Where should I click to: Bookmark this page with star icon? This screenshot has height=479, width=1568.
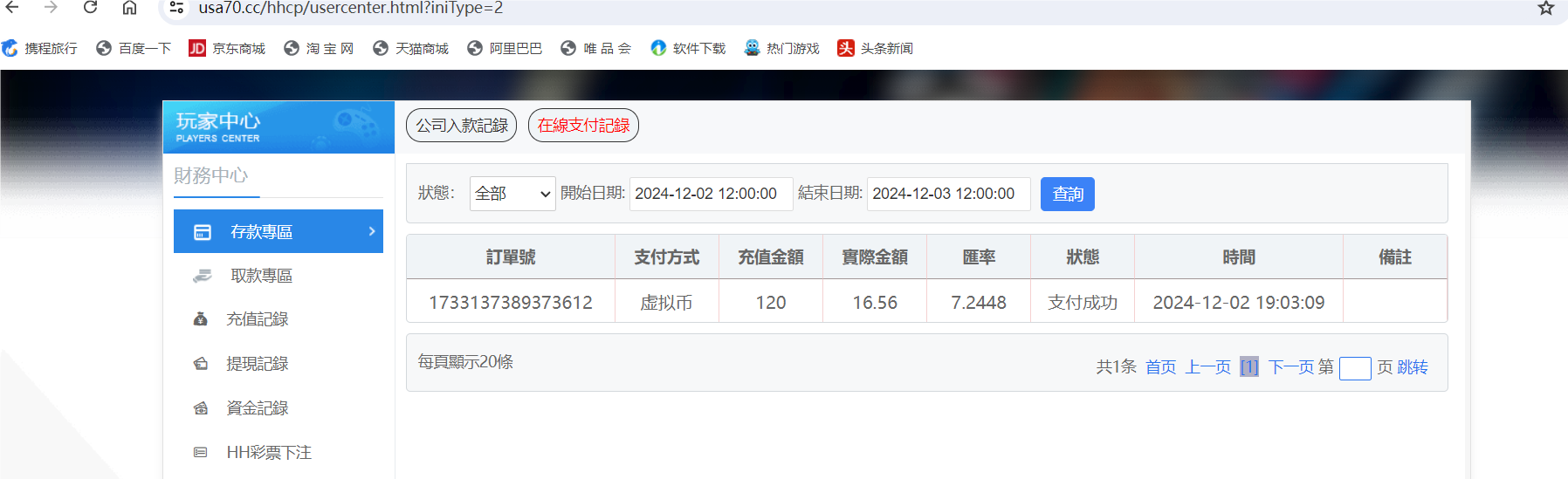click(1546, 8)
